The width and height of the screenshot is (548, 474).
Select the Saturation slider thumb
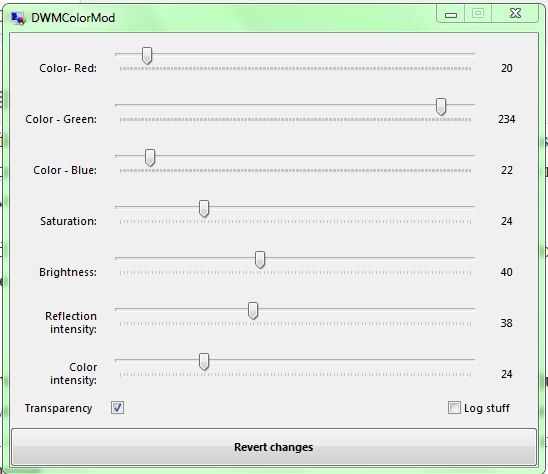(204, 209)
